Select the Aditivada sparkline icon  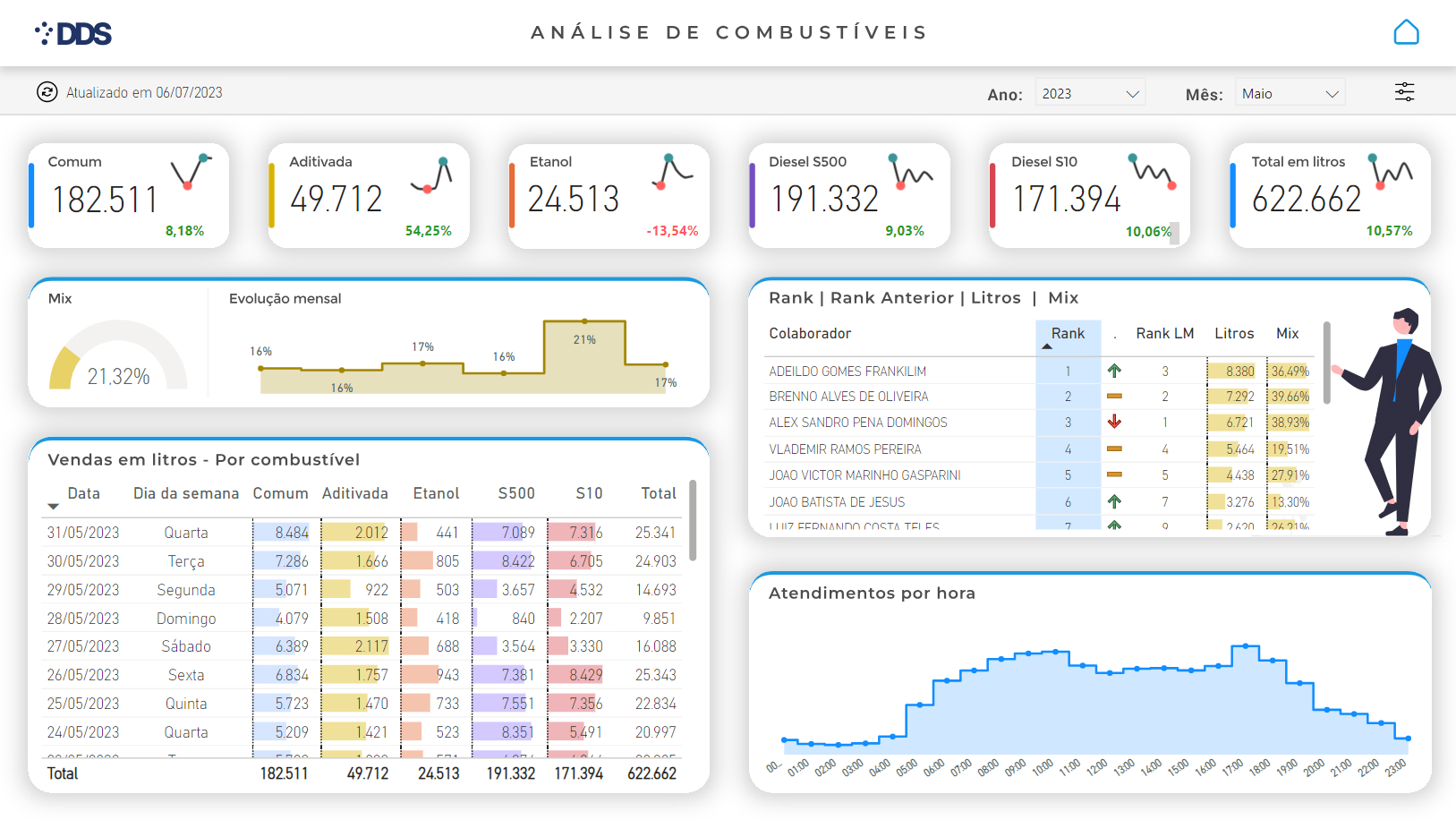coord(431,175)
